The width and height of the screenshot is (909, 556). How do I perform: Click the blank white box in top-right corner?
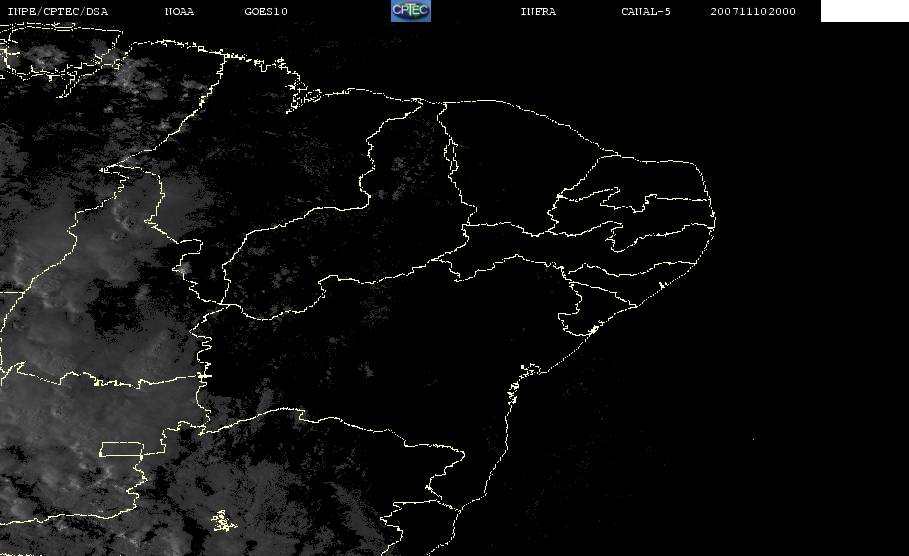coord(864,11)
